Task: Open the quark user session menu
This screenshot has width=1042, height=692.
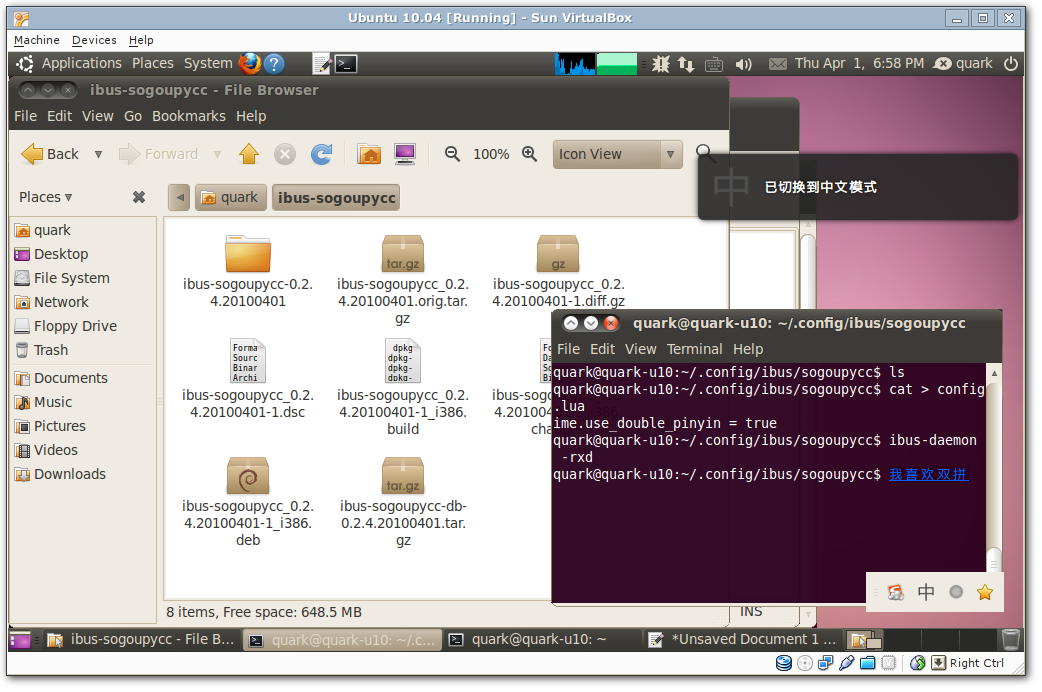Action: click(963, 64)
